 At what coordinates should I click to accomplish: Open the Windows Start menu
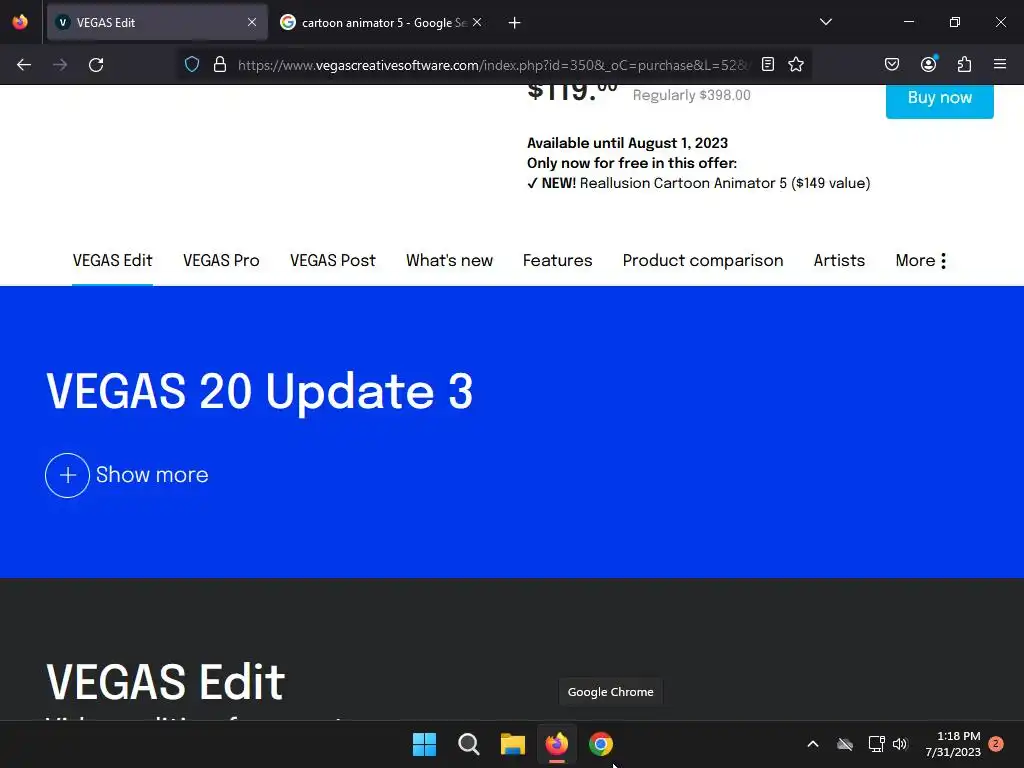424,744
